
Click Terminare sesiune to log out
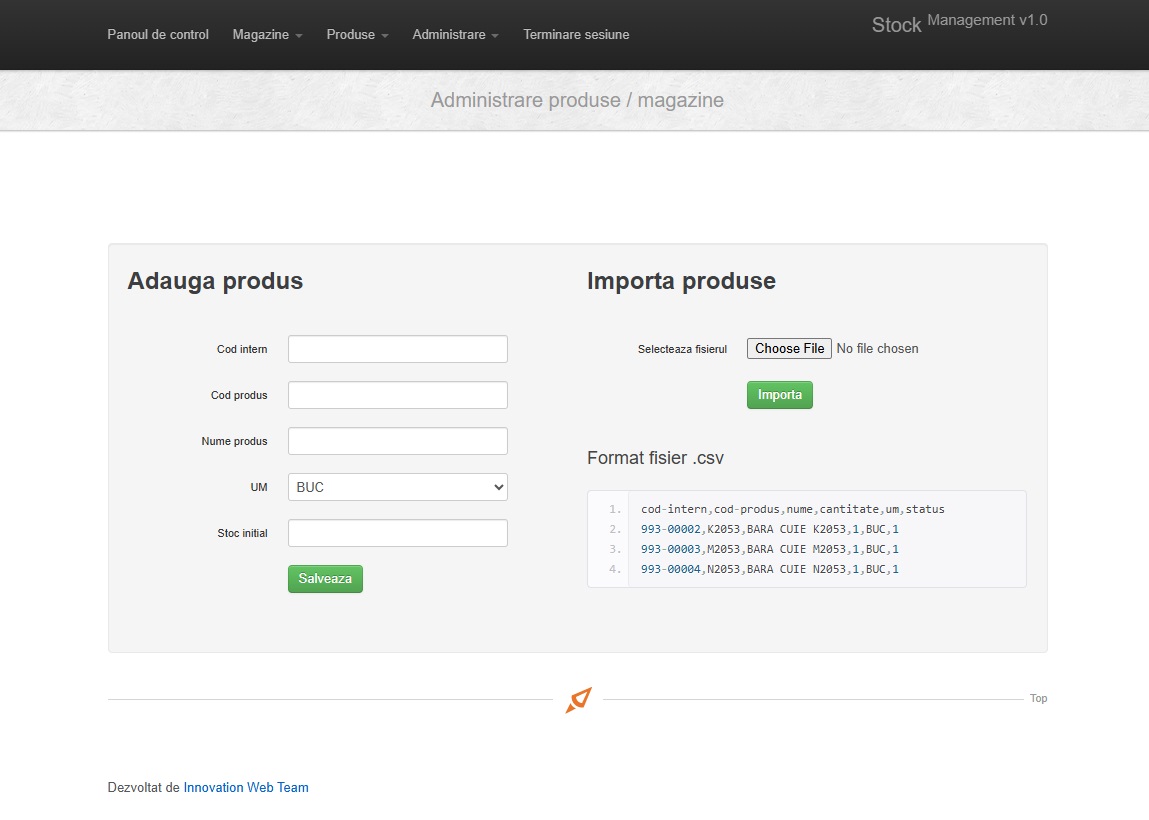pyautogui.click(x=576, y=35)
